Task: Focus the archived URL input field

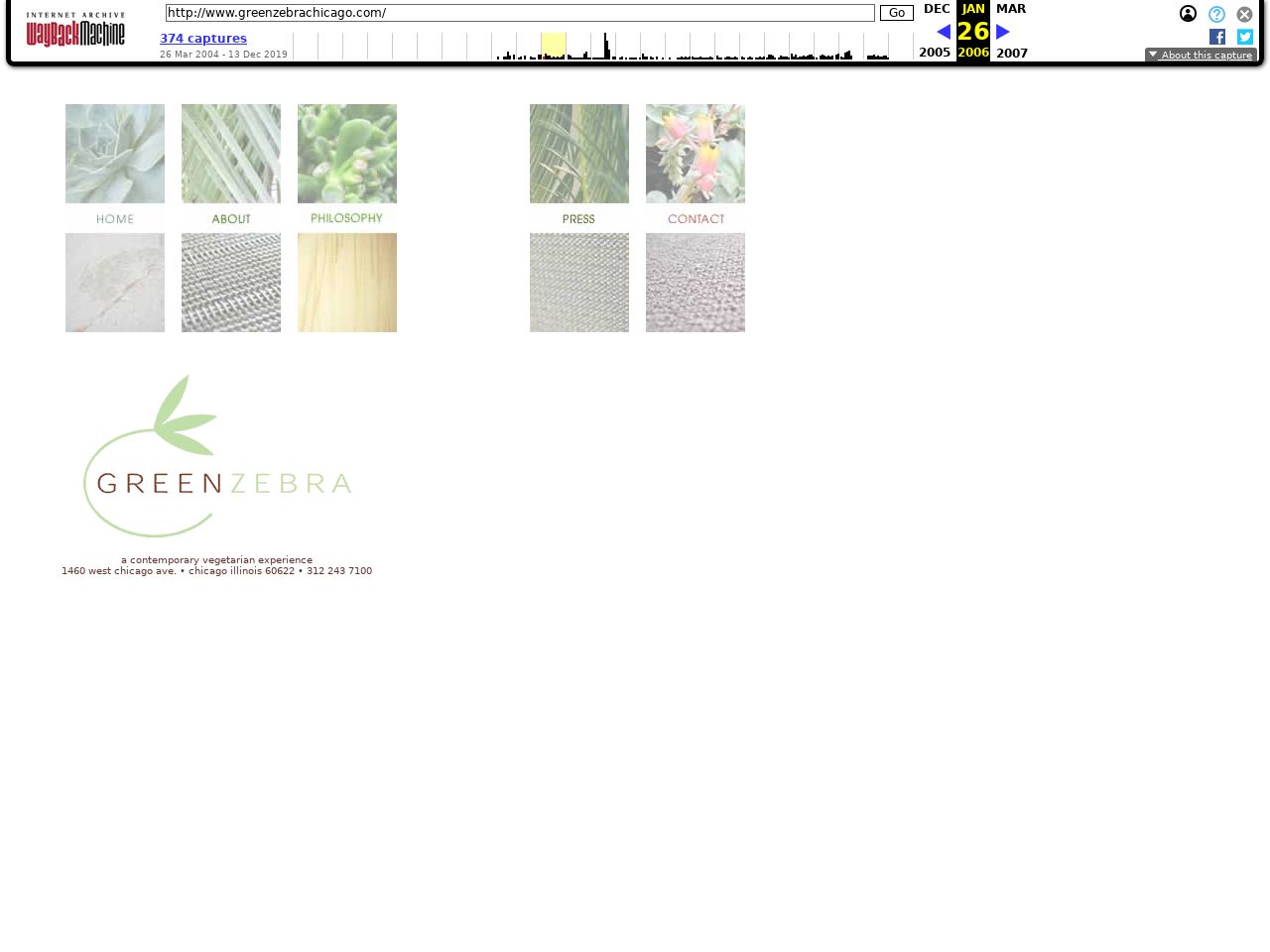Action: [520, 13]
